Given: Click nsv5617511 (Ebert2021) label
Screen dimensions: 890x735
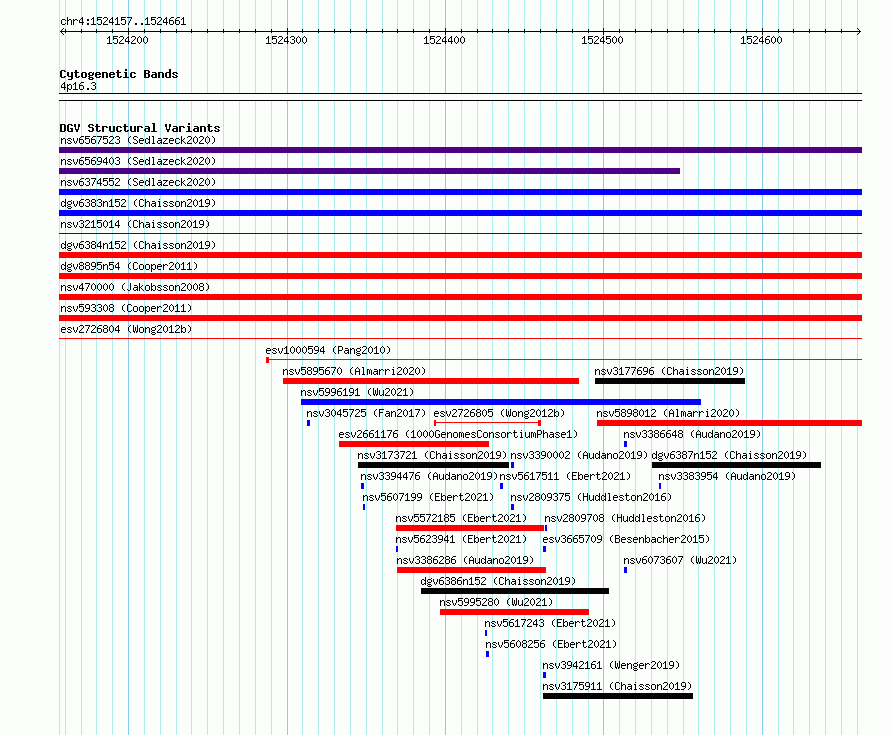Looking at the screenshot, I should coord(565,476).
